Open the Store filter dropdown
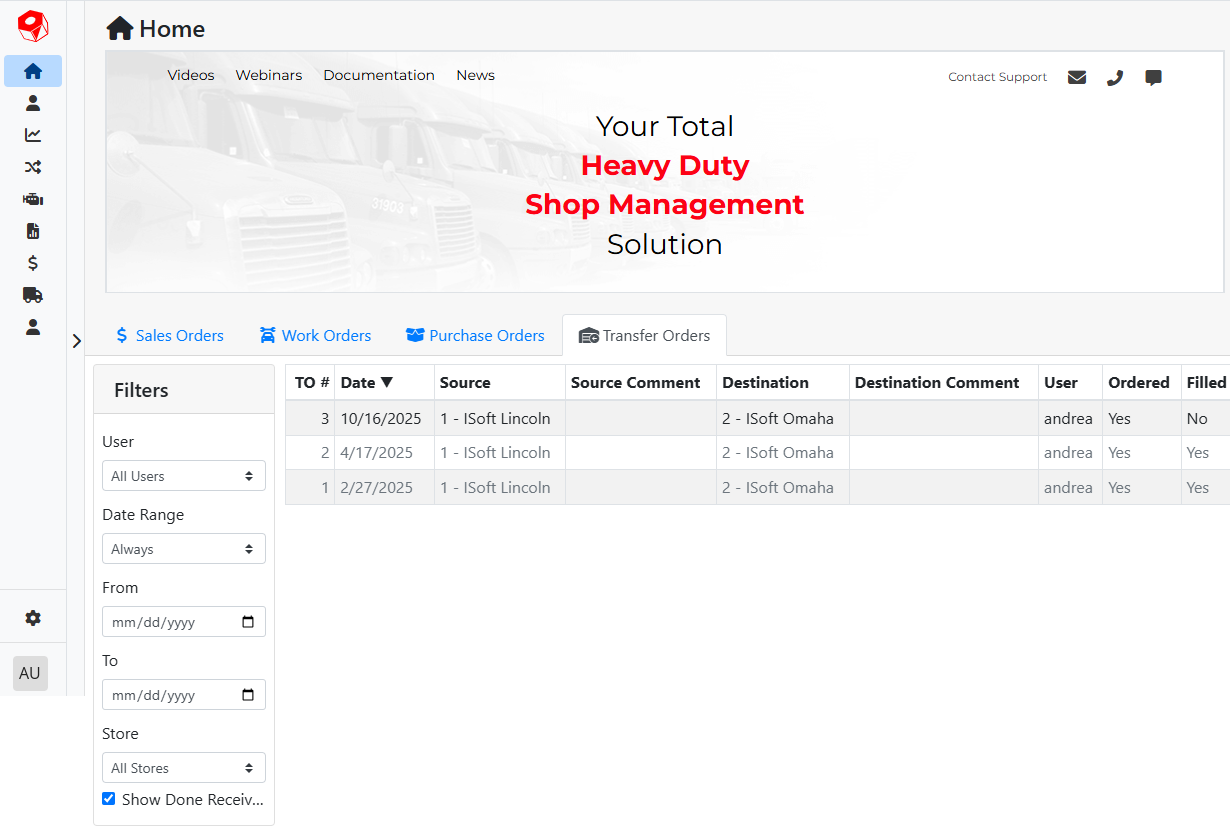This screenshot has width=1230, height=834. (x=184, y=768)
